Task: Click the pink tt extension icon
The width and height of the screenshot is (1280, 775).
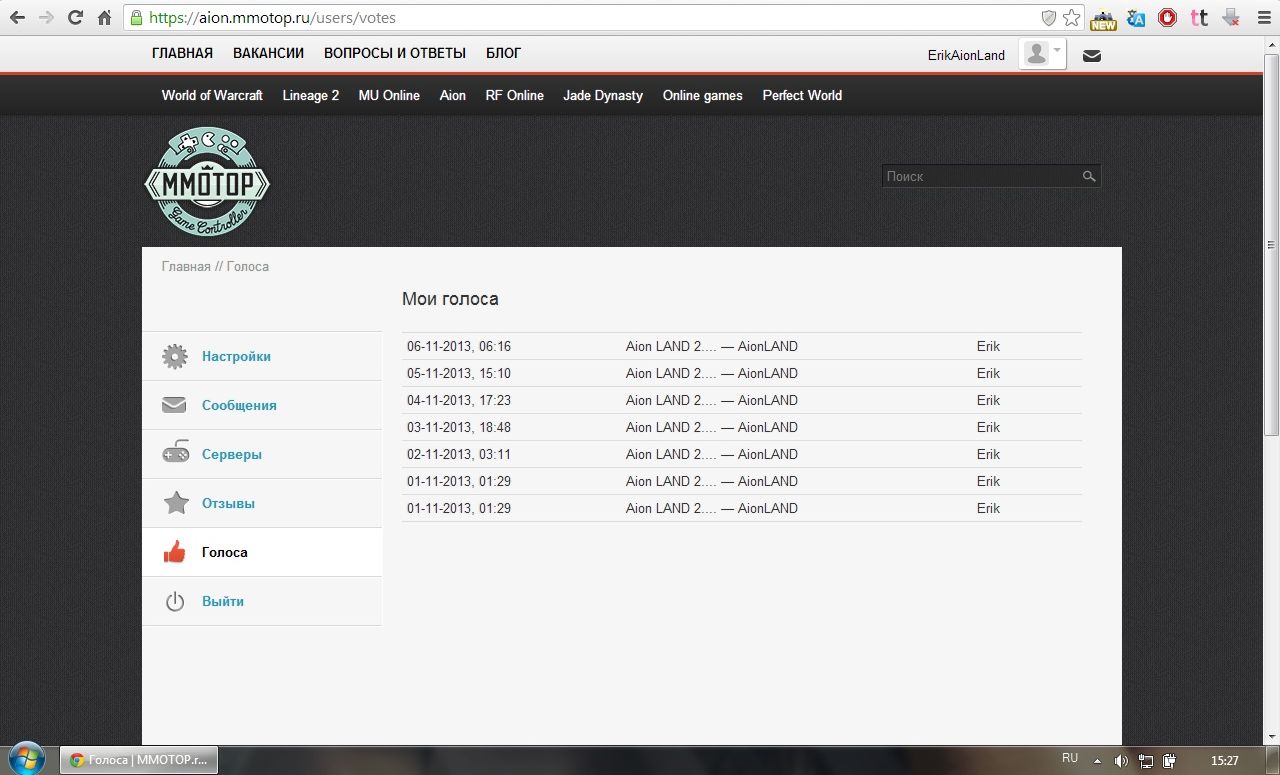Action: [1199, 18]
